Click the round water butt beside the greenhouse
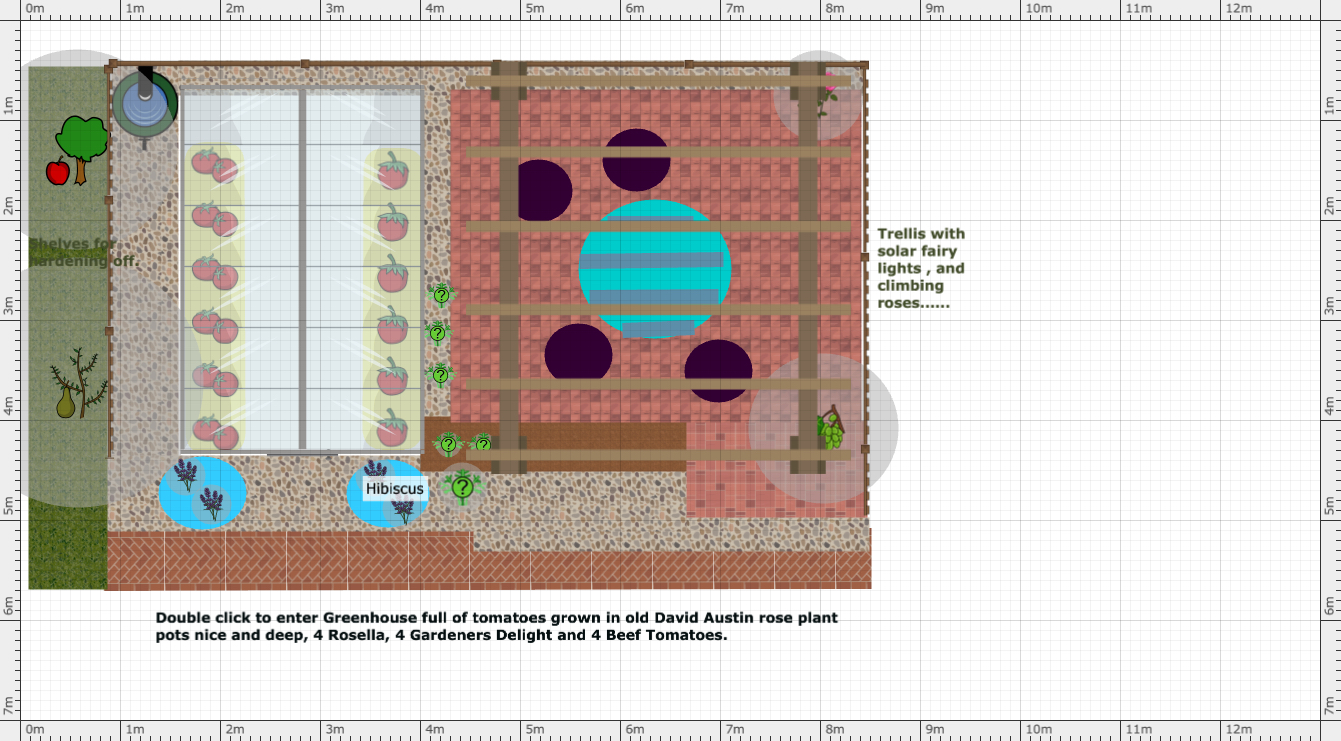 [145, 102]
